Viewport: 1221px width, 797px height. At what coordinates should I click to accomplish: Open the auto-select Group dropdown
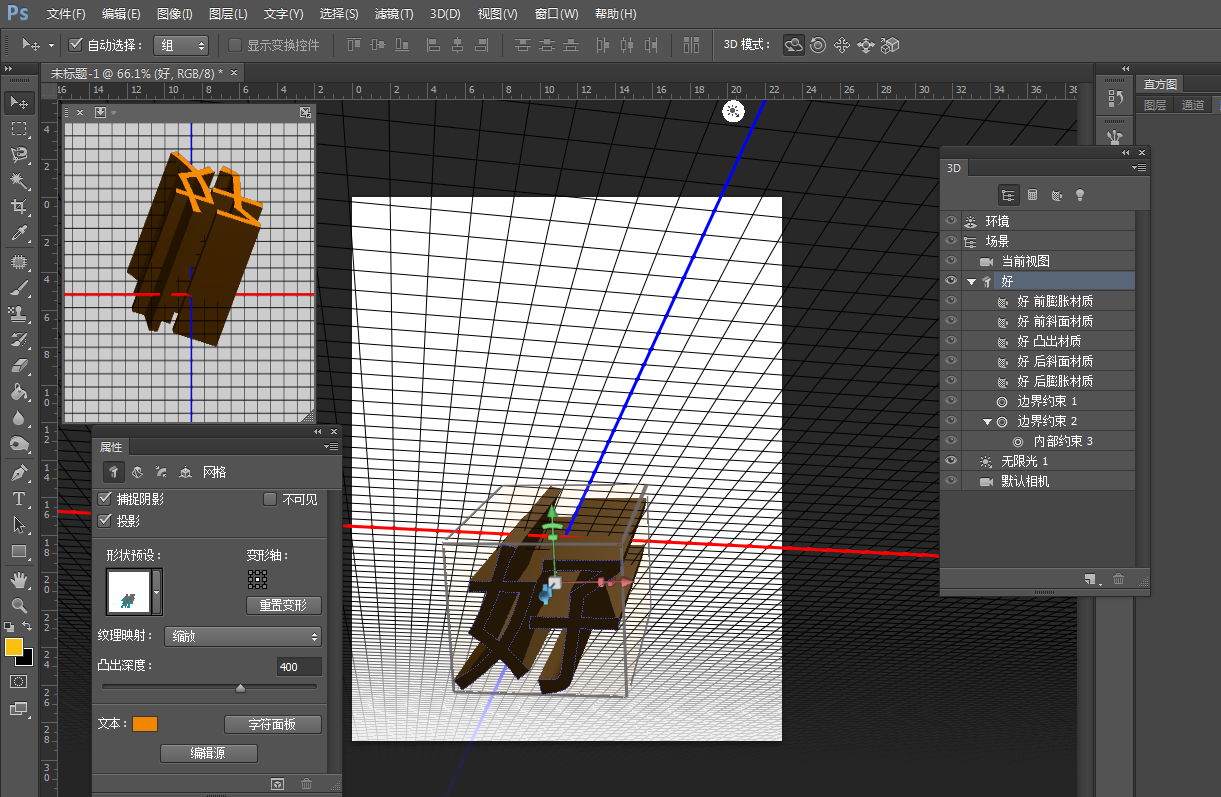click(181, 45)
